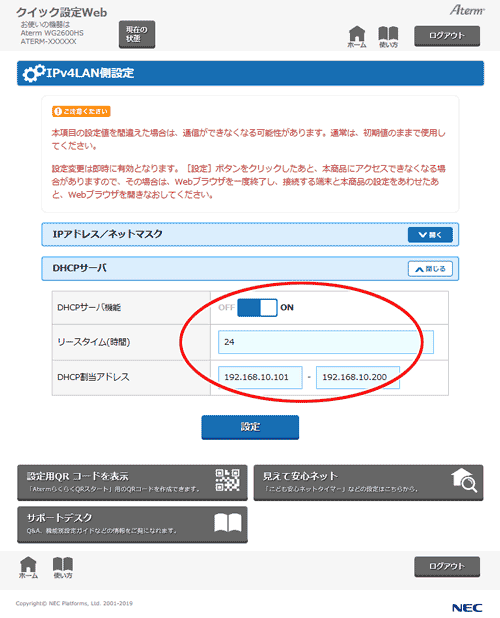Viewport: 500px width, 618px height.
Task: Click the IPアドレス/ネットマスク section title
Action: click(108, 234)
